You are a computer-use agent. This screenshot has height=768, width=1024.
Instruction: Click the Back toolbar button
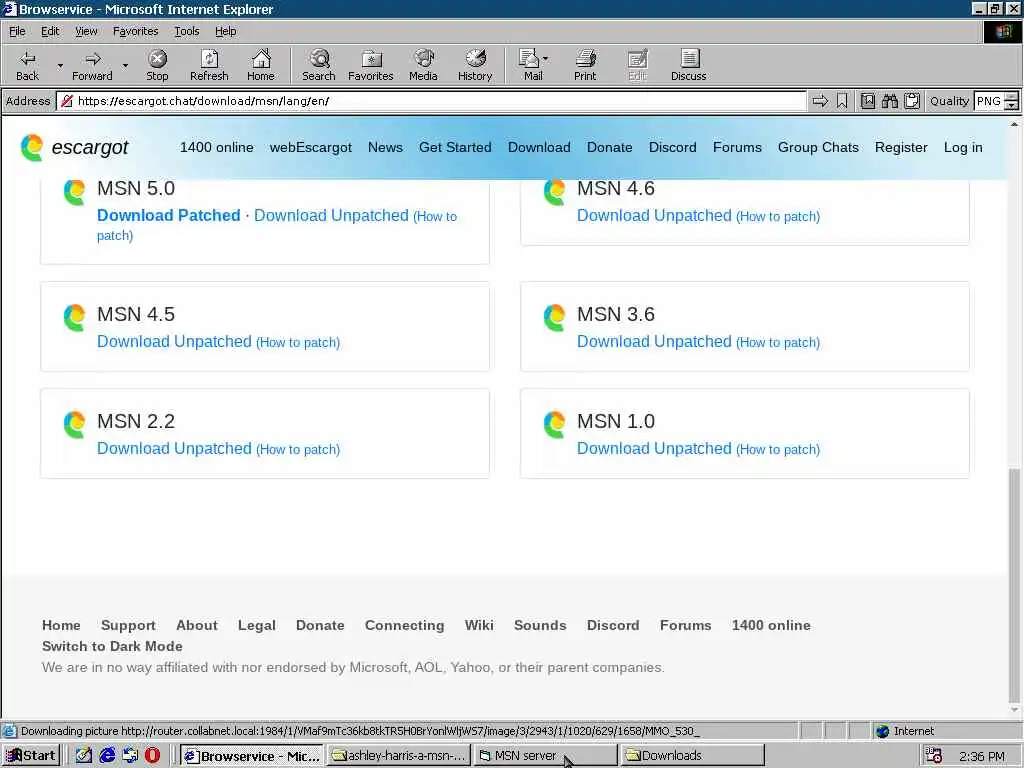(x=27, y=65)
